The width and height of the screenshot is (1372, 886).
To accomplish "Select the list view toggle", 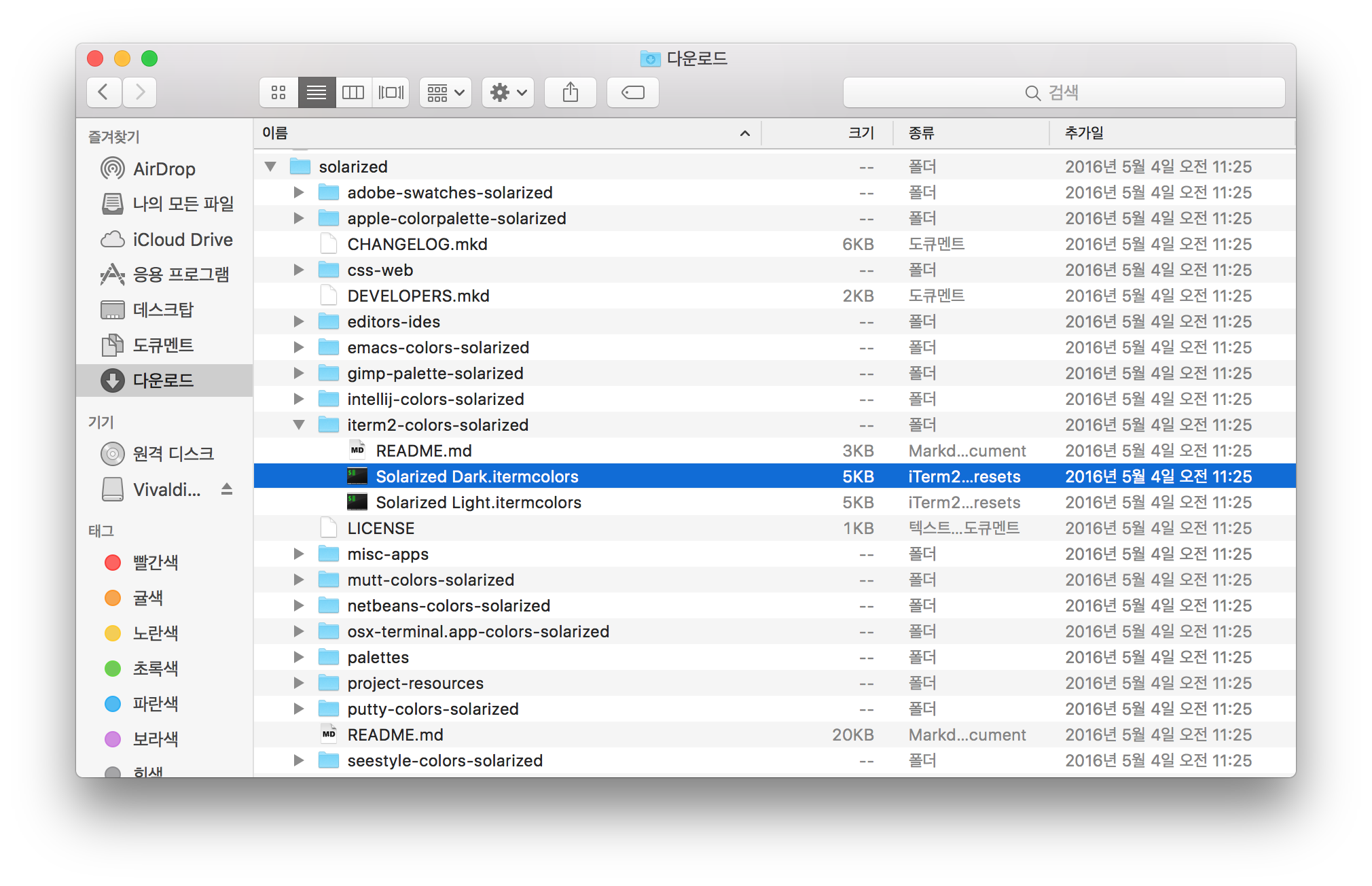I will pos(317,92).
